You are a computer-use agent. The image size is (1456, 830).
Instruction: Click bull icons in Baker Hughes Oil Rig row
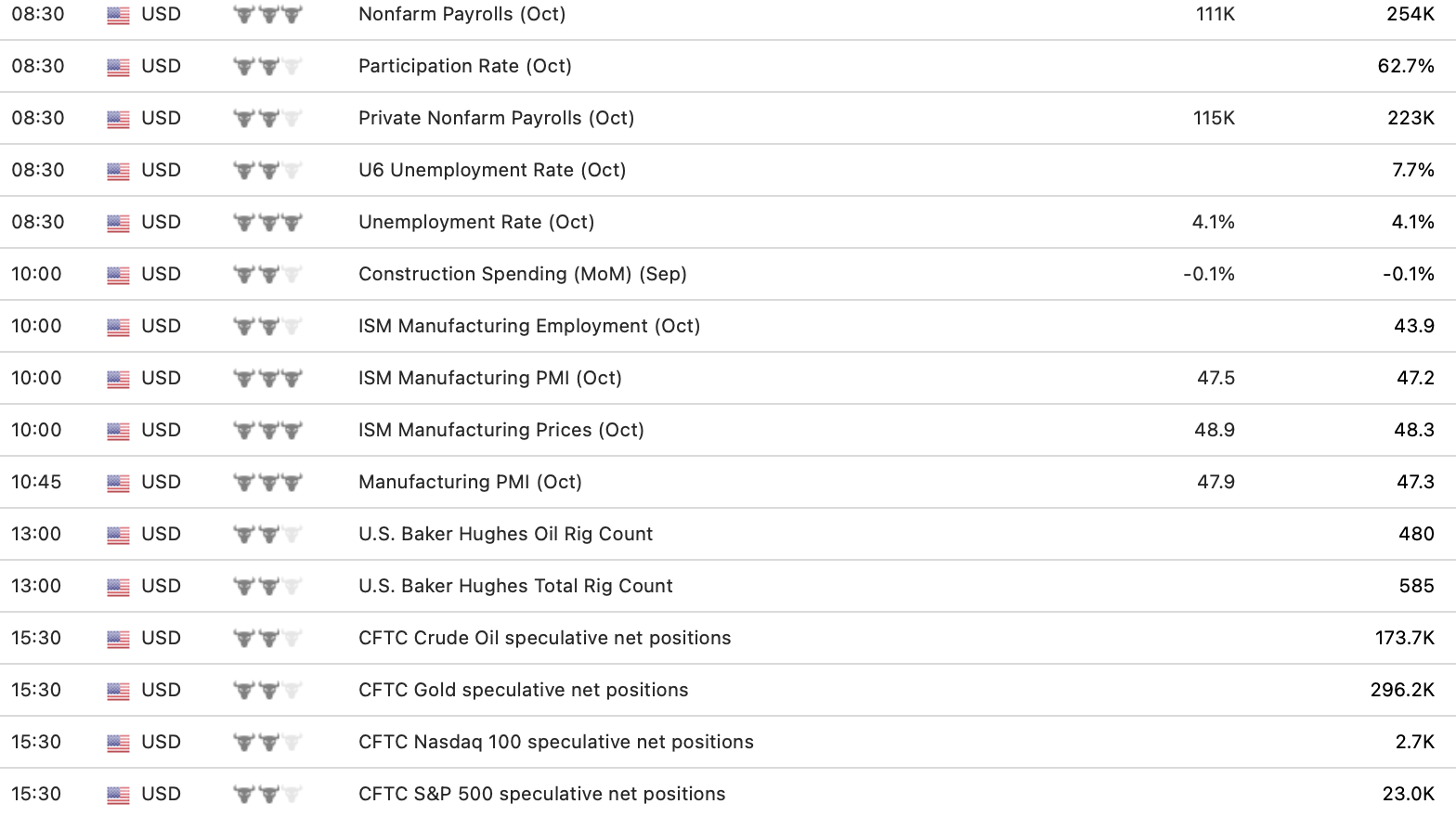click(267, 535)
